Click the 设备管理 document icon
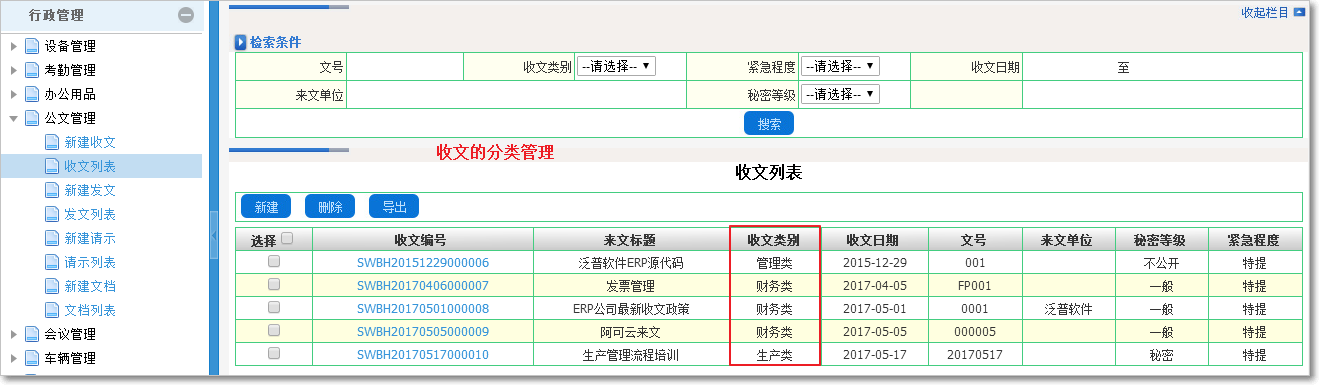Viewport: 1319px width, 385px height. (x=32, y=46)
